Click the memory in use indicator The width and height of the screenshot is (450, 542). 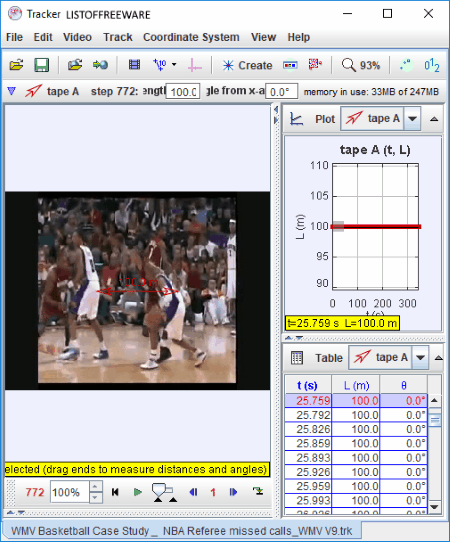click(x=371, y=92)
